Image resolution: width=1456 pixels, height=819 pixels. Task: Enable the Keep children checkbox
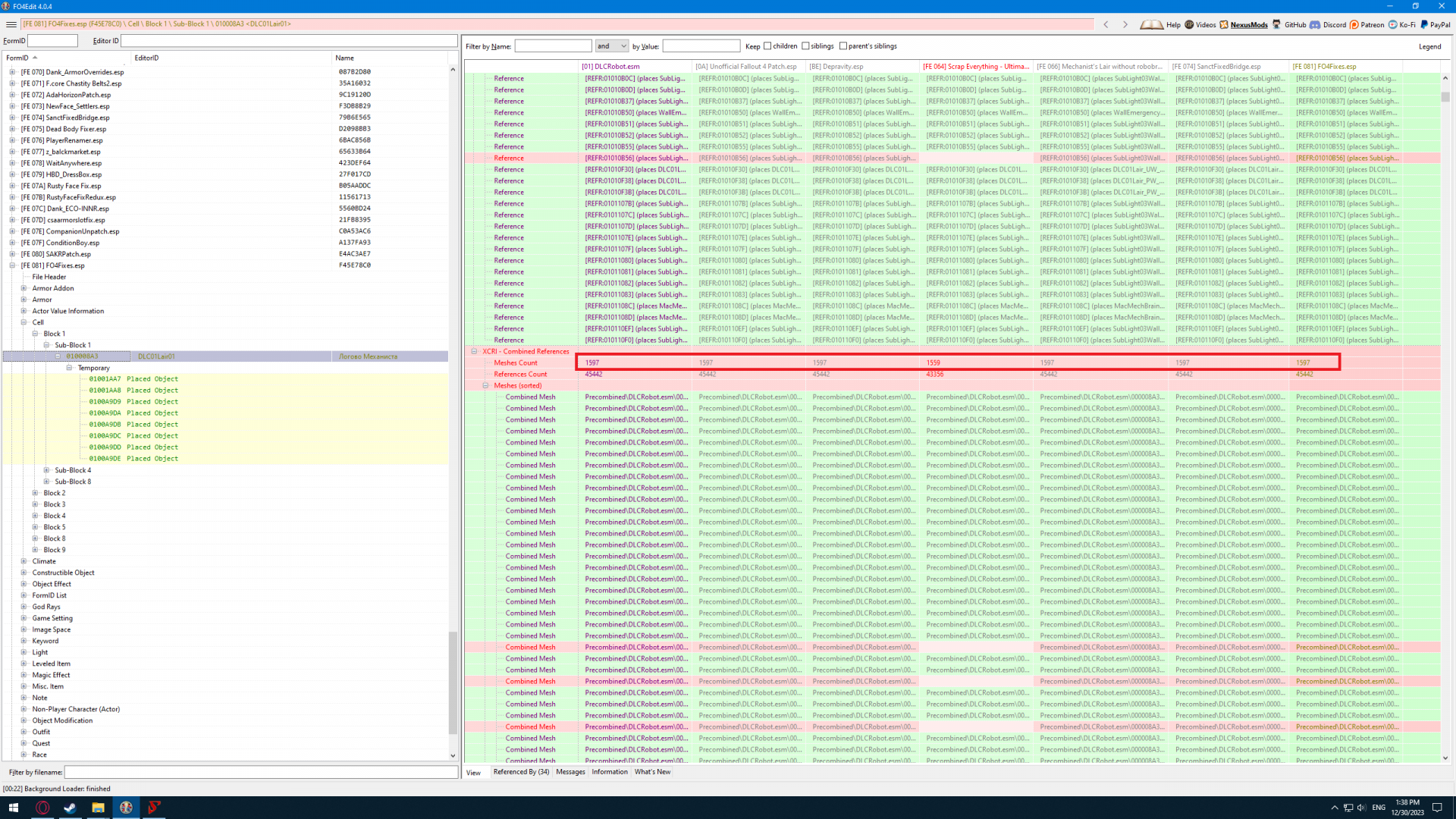pos(767,46)
